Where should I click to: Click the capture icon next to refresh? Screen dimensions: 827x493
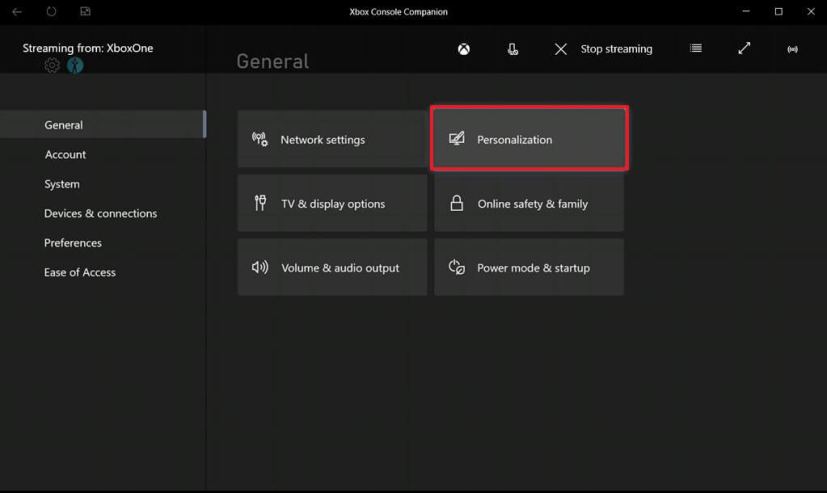click(85, 11)
